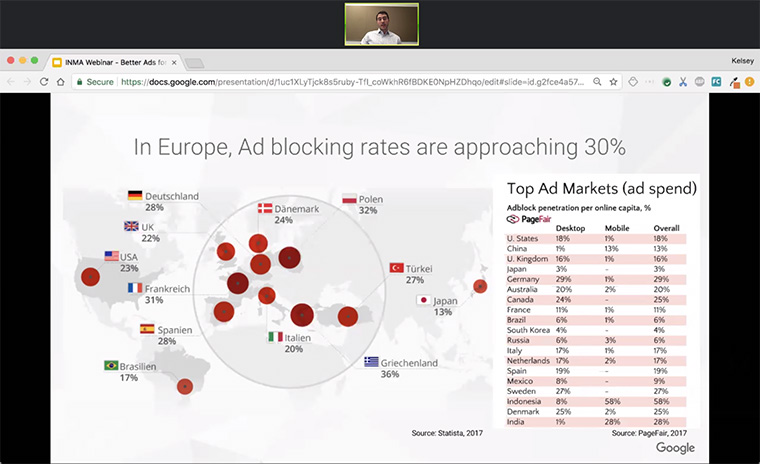Image resolution: width=760 pixels, height=464 pixels.
Task: Click the green Secure padlock indicator
Action: (95, 82)
